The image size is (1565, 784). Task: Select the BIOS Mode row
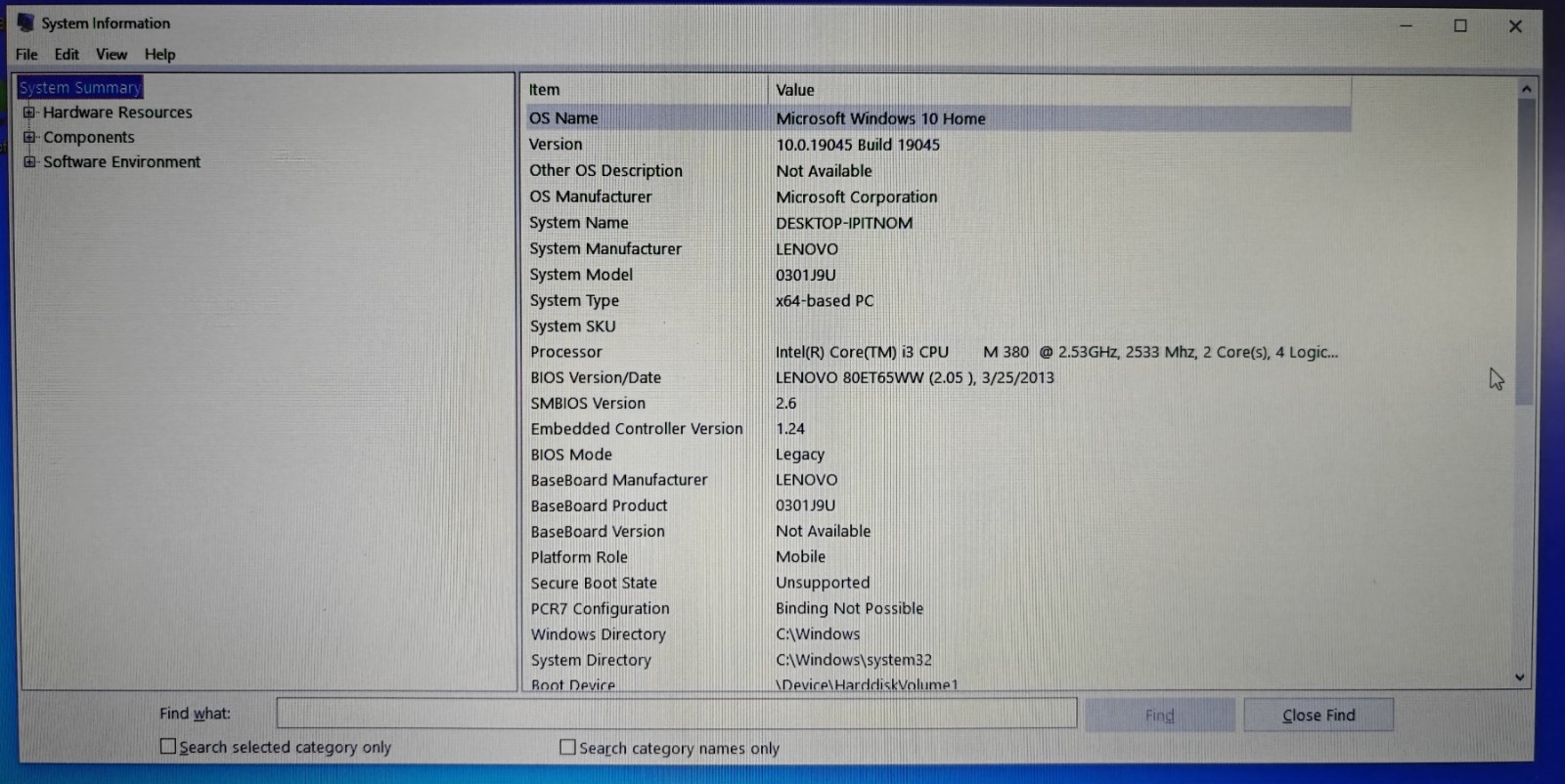[938, 455]
